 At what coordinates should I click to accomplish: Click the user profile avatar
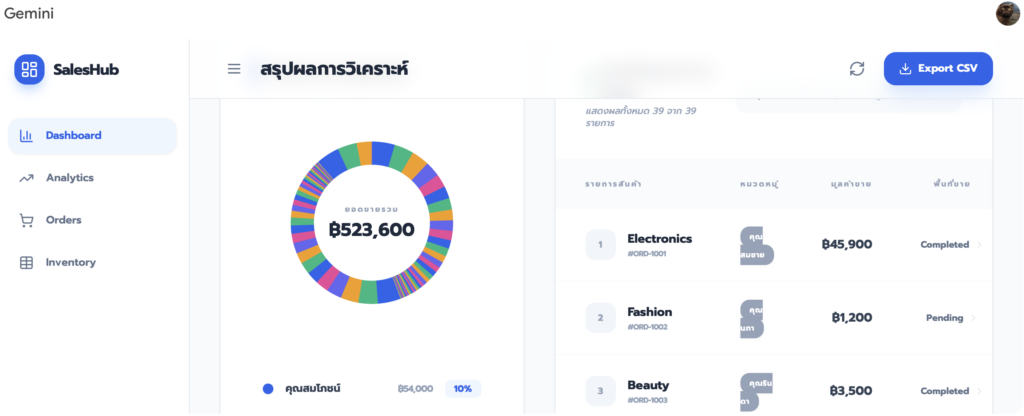point(1008,13)
